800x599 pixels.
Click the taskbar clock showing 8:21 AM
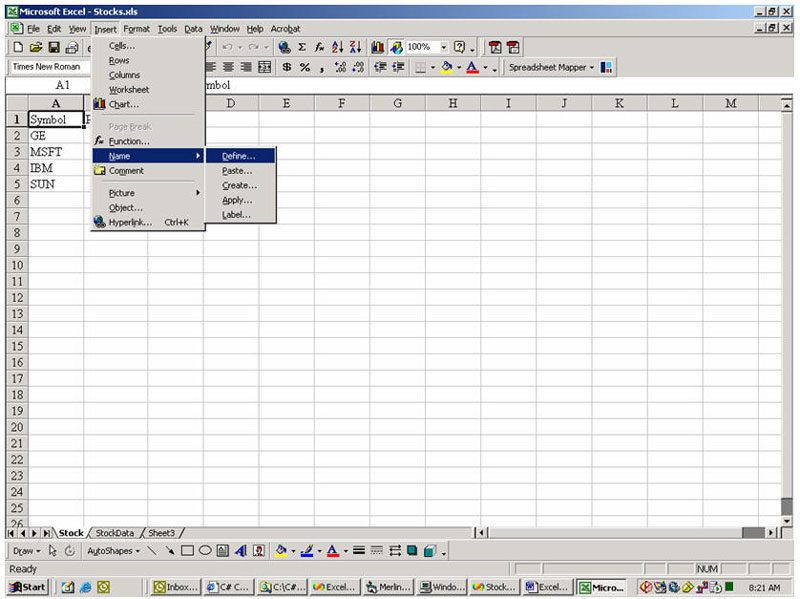[764, 588]
